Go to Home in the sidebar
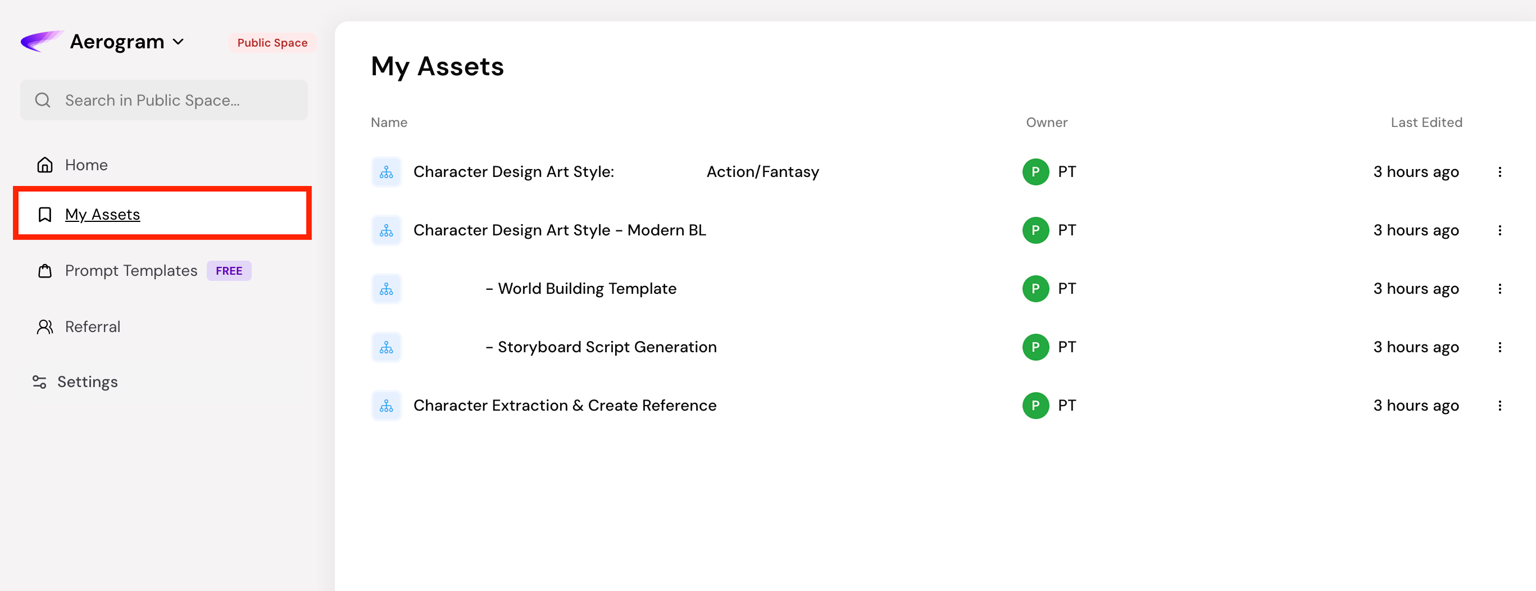Image resolution: width=1536 pixels, height=591 pixels. 86,165
